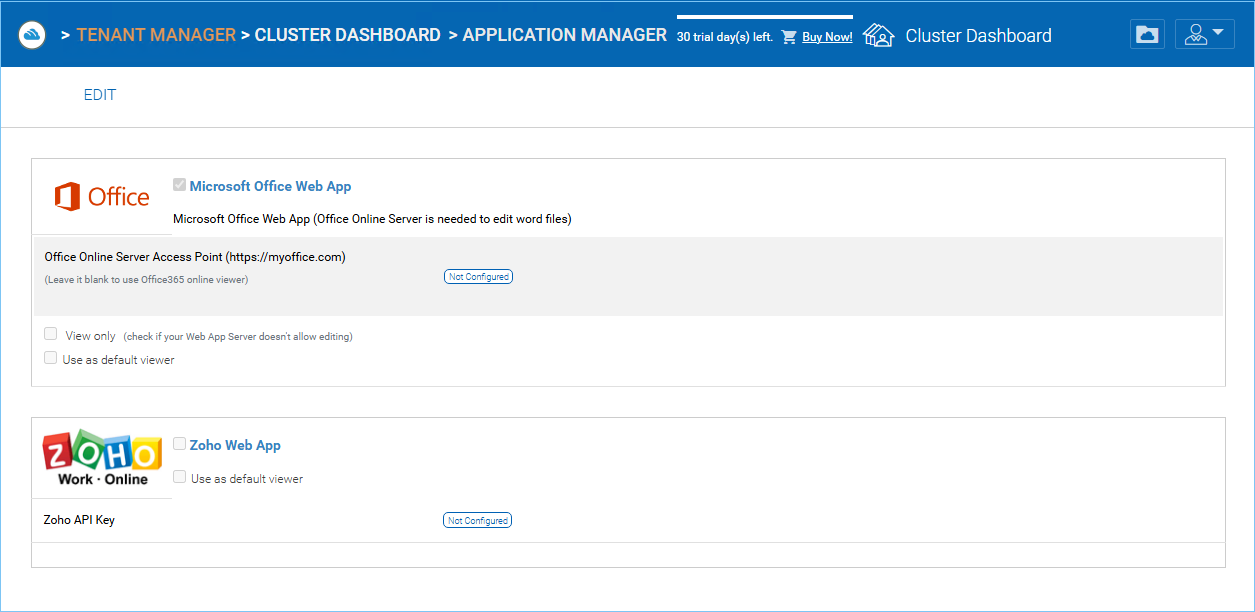Click the user account profile icon
Image resolution: width=1255 pixels, height=612 pixels.
(1195, 34)
